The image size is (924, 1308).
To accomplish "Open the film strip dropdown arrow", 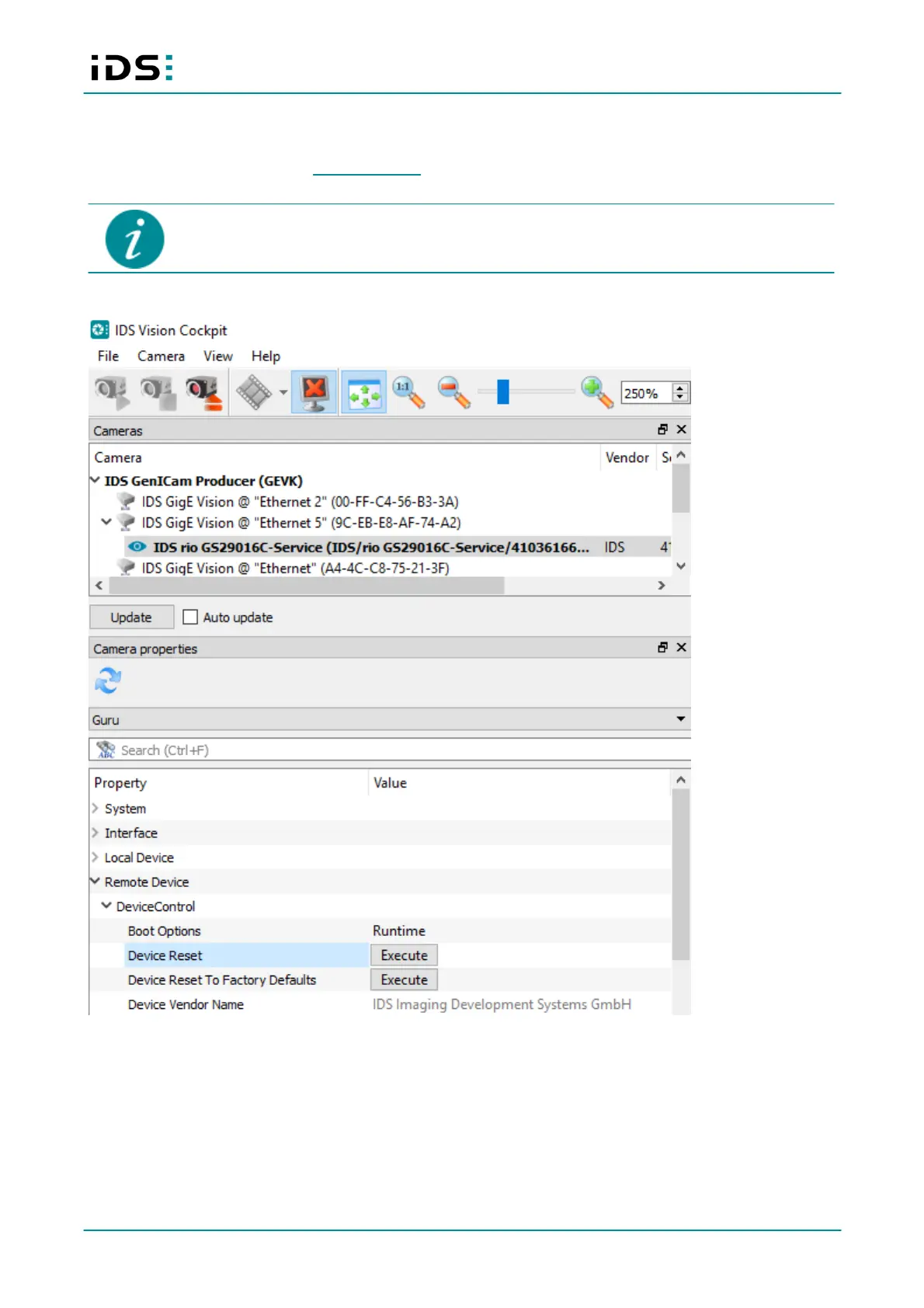I will [x=283, y=392].
